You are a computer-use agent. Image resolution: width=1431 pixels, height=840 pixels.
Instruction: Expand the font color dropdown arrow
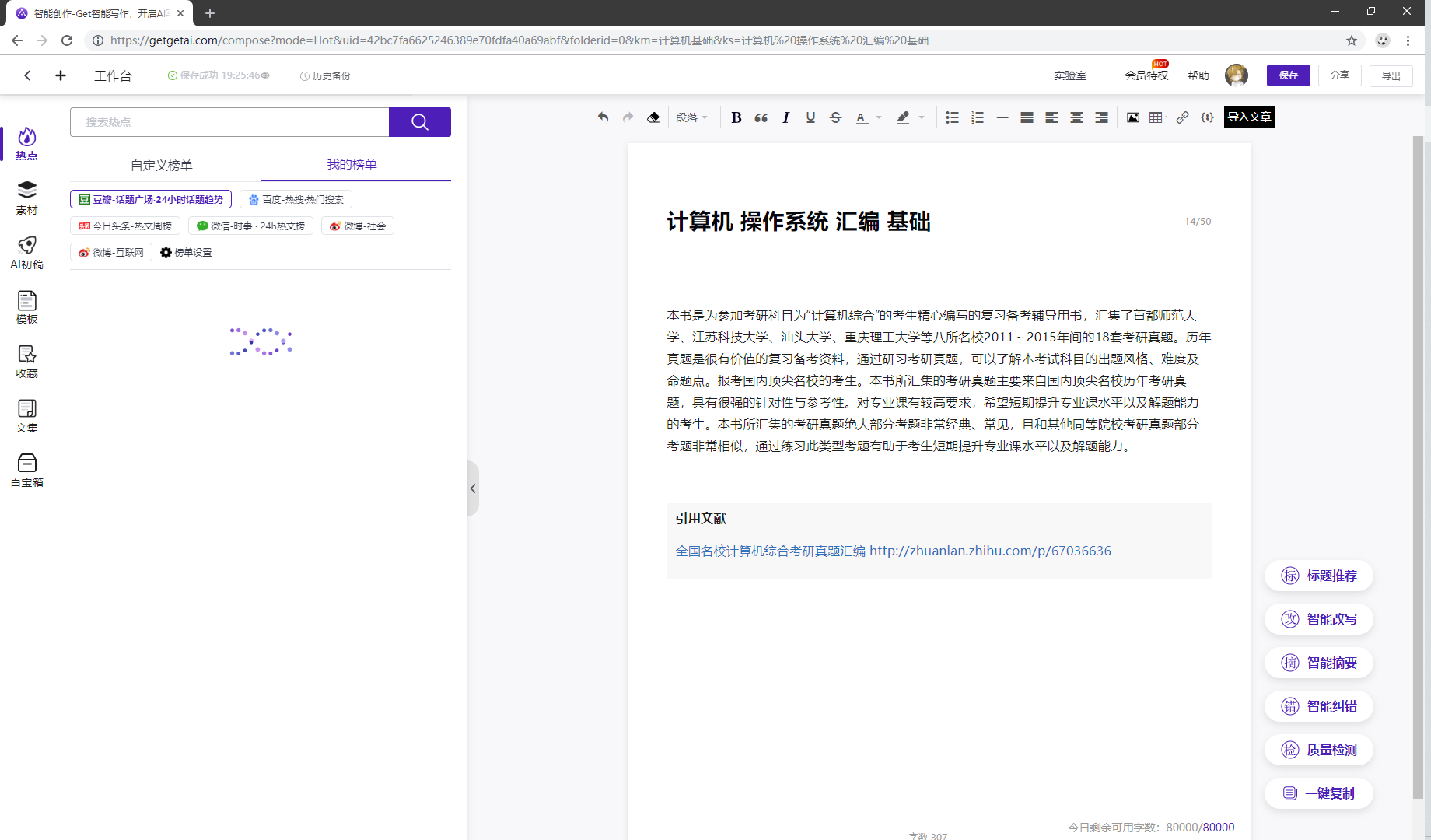click(x=879, y=118)
